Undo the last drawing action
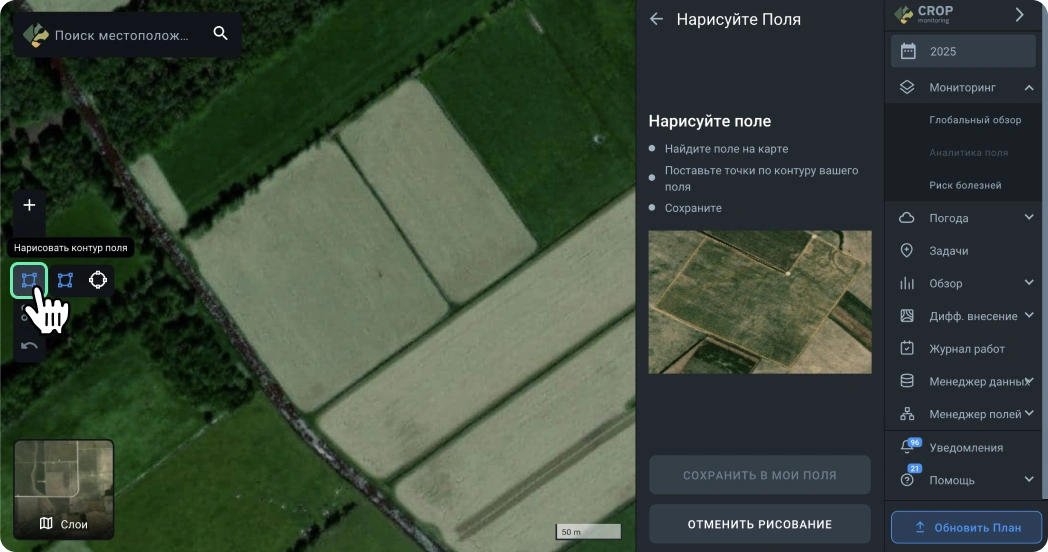The image size is (1048, 552). pyautogui.click(x=29, y=346)
